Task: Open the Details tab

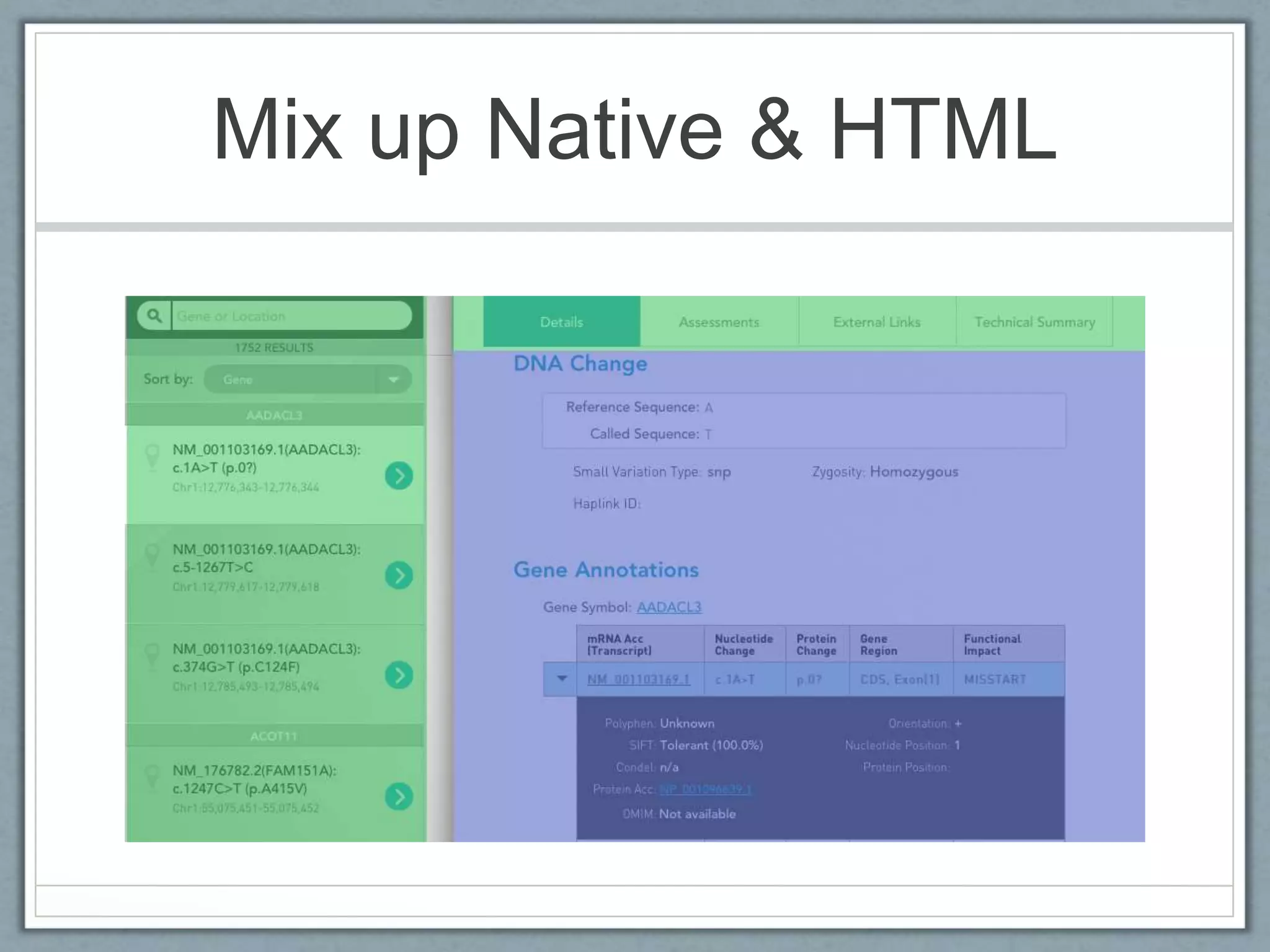Action: click(x=562, y=322)
